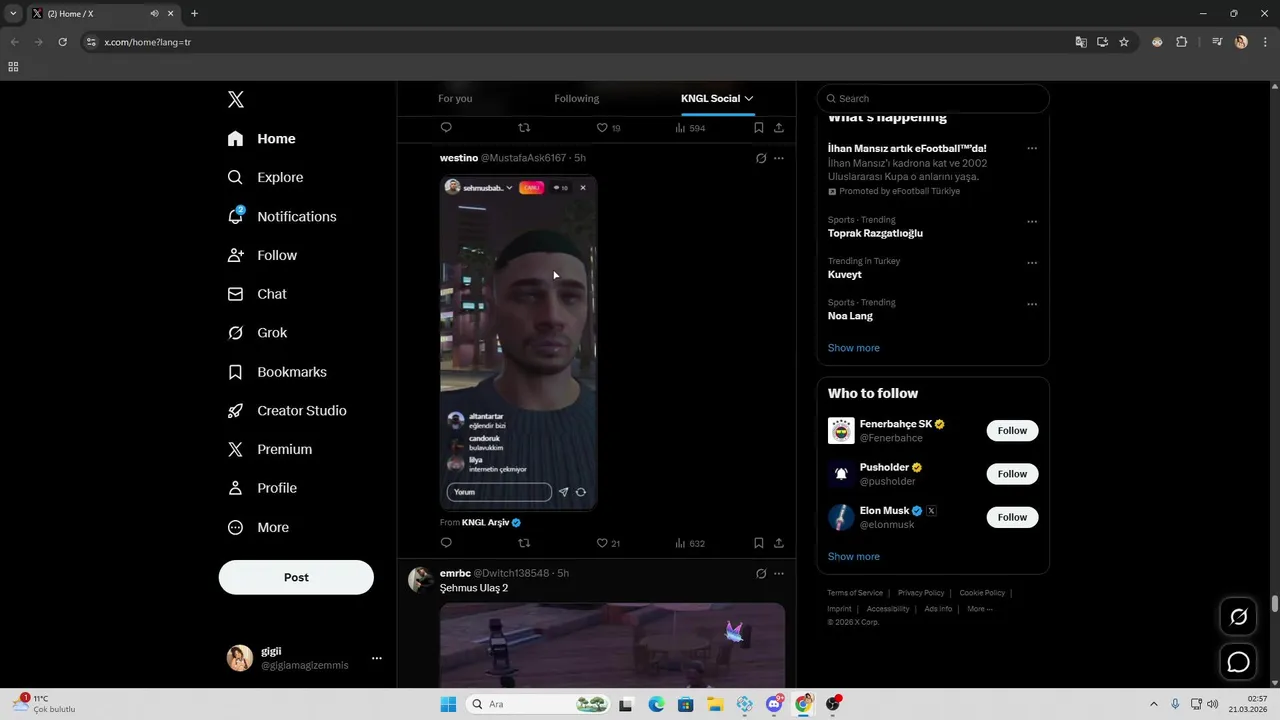Image resolution: width=1280 pixels, height=720 pixels.
Task: Open Premium from the sidebar
Action: click(270, 450)
